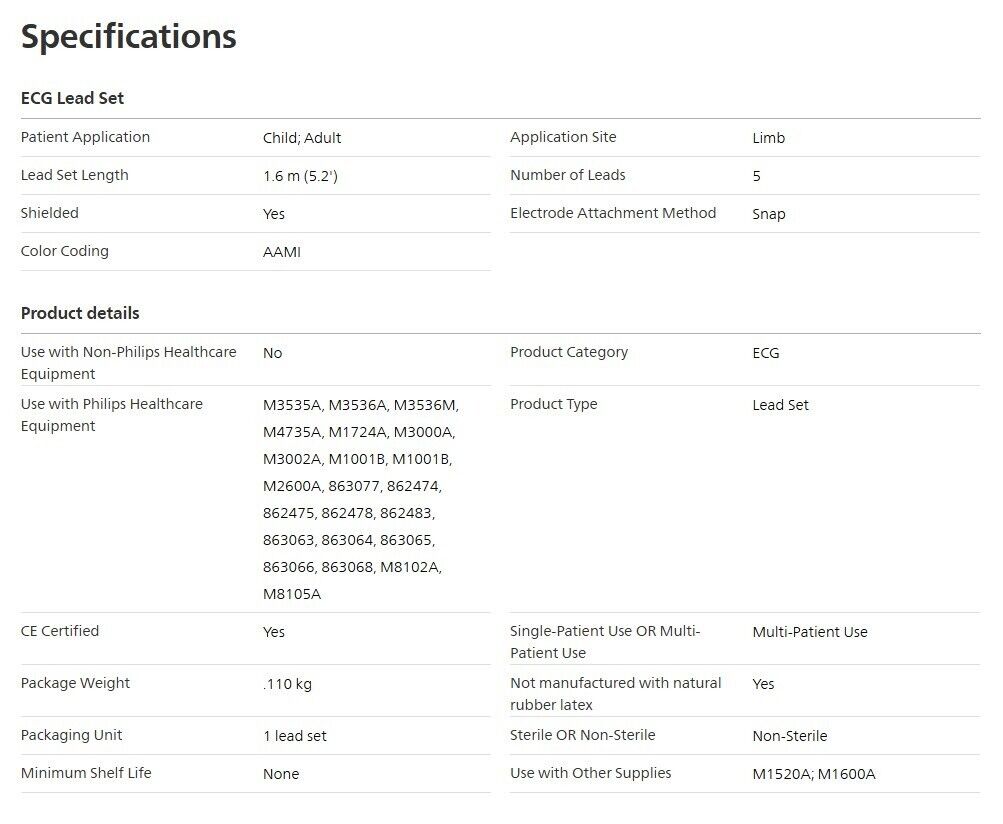Image resolution: width=1003 pixels, height=824 pixels.
Task: Click the M3002A, M1001B, M1001B line
Action: 358,459
